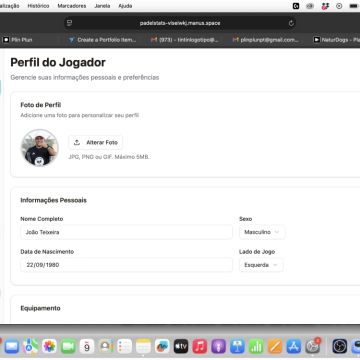Viewport: 360px width, 360px height.
Task: Launch Notes from the Dock
Action: (x=144, y=347)
